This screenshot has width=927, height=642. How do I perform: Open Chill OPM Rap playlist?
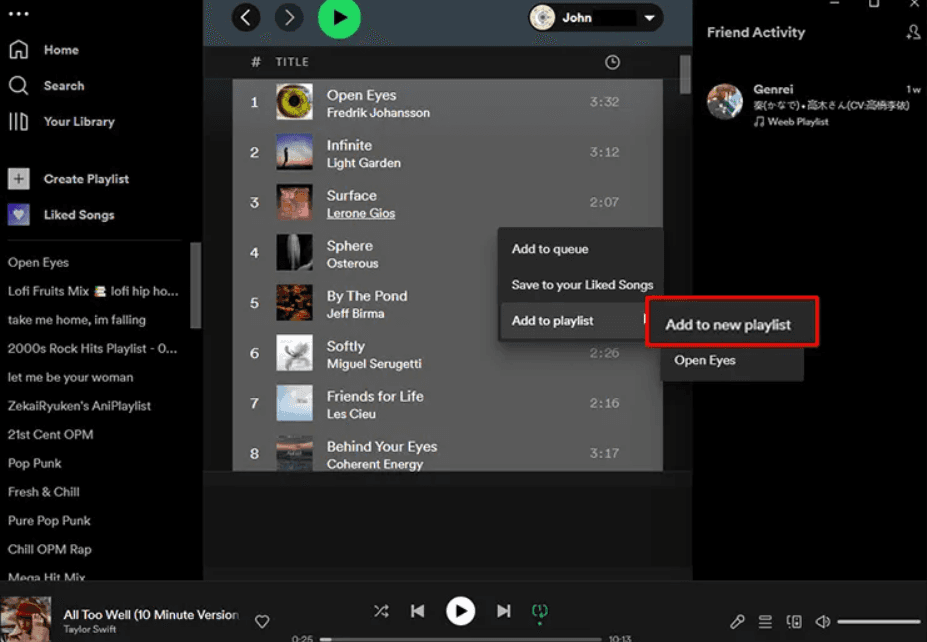pos(50,549)
